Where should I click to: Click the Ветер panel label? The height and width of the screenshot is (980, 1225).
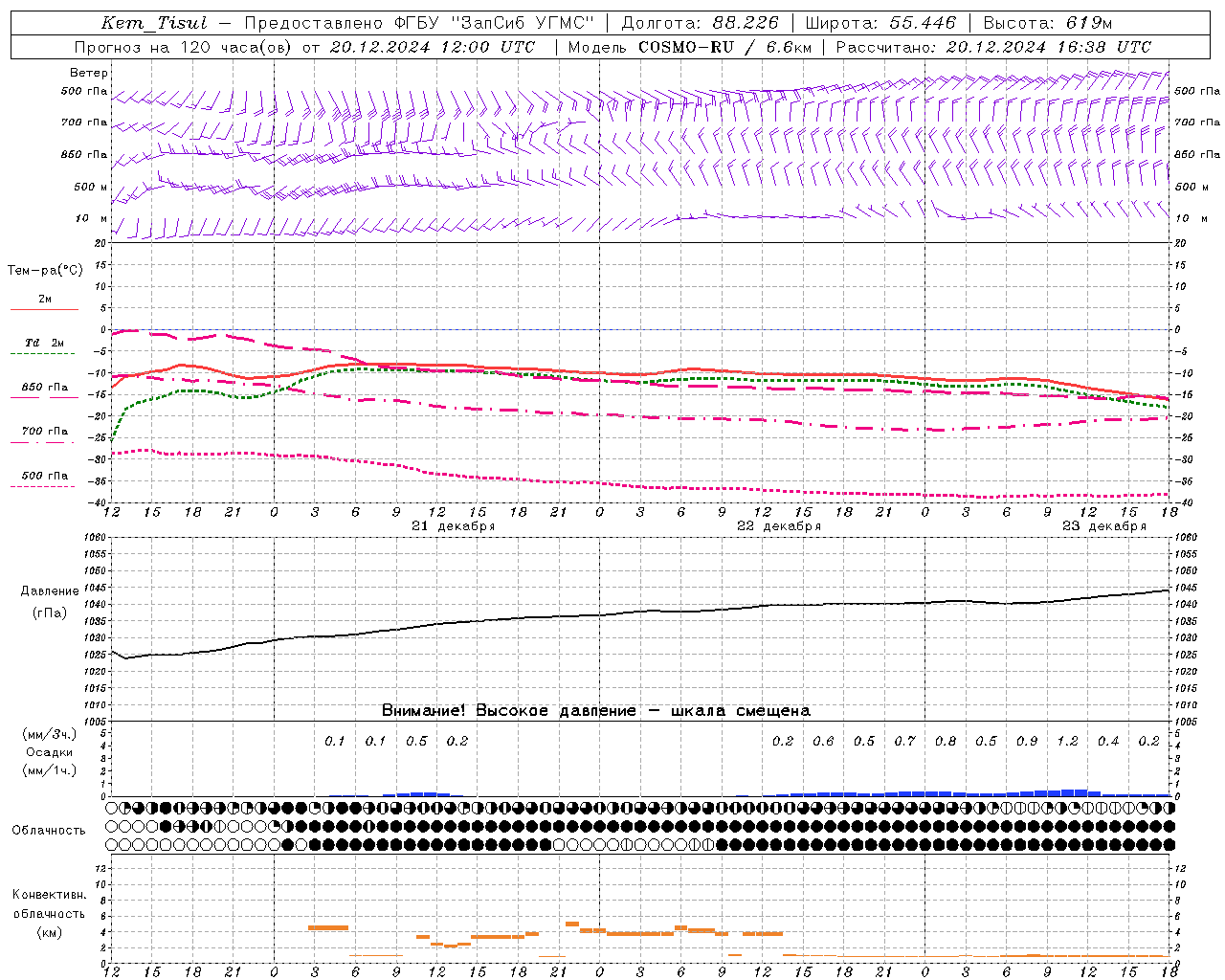[89, 73]
